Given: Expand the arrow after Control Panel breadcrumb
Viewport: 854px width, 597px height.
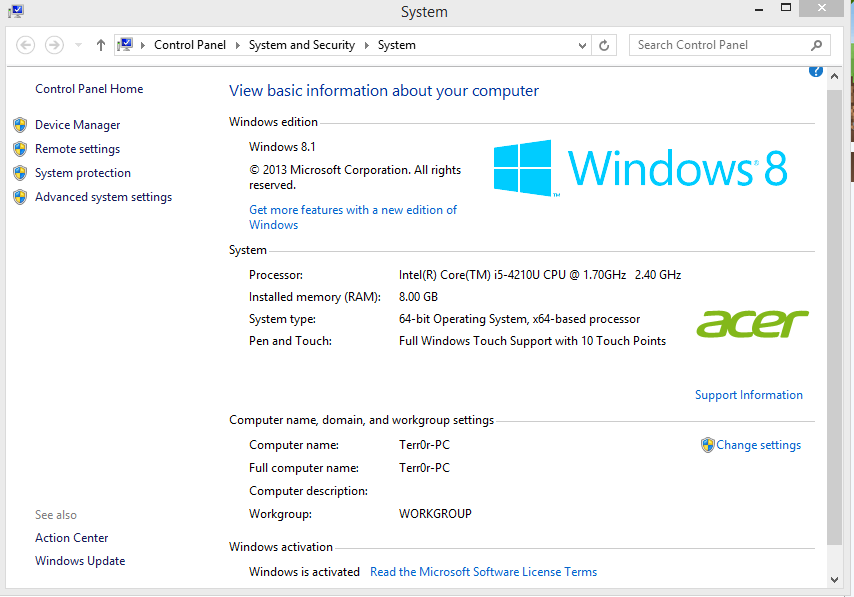Looking at the screenshot, I should [237, 45].
